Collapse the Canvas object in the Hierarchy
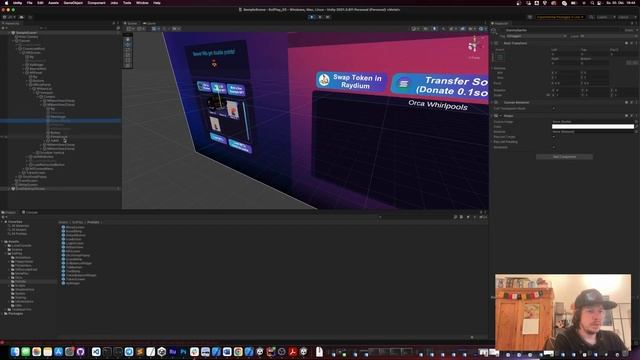The image size is (640, 360). point(13,41)
